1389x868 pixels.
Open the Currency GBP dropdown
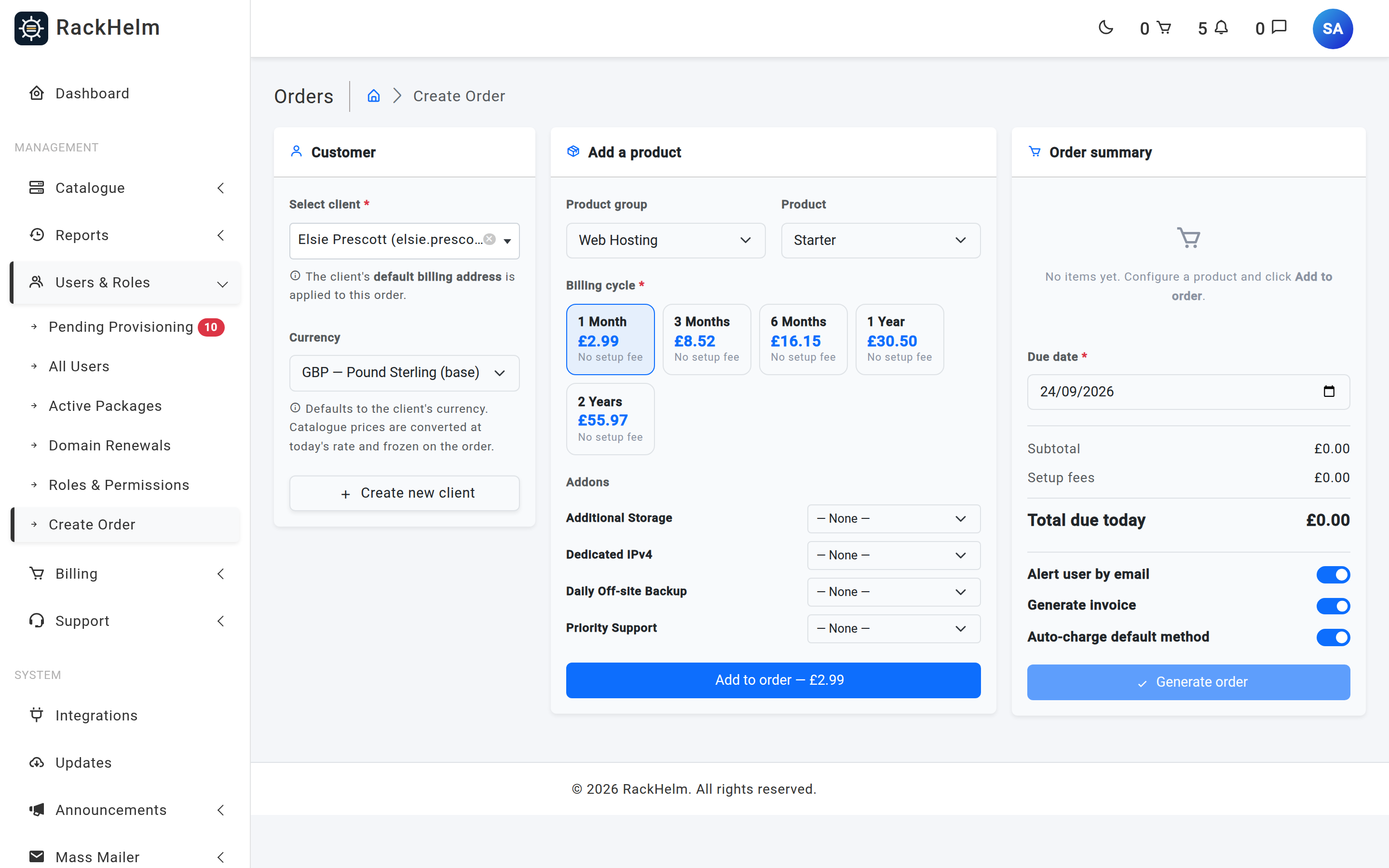coord(404,373)
